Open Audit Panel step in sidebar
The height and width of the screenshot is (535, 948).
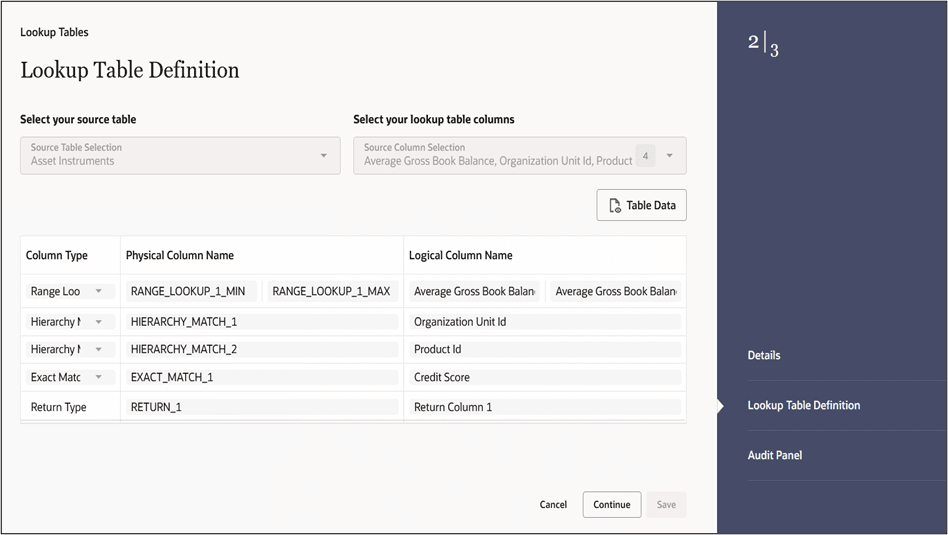[774, 455]
